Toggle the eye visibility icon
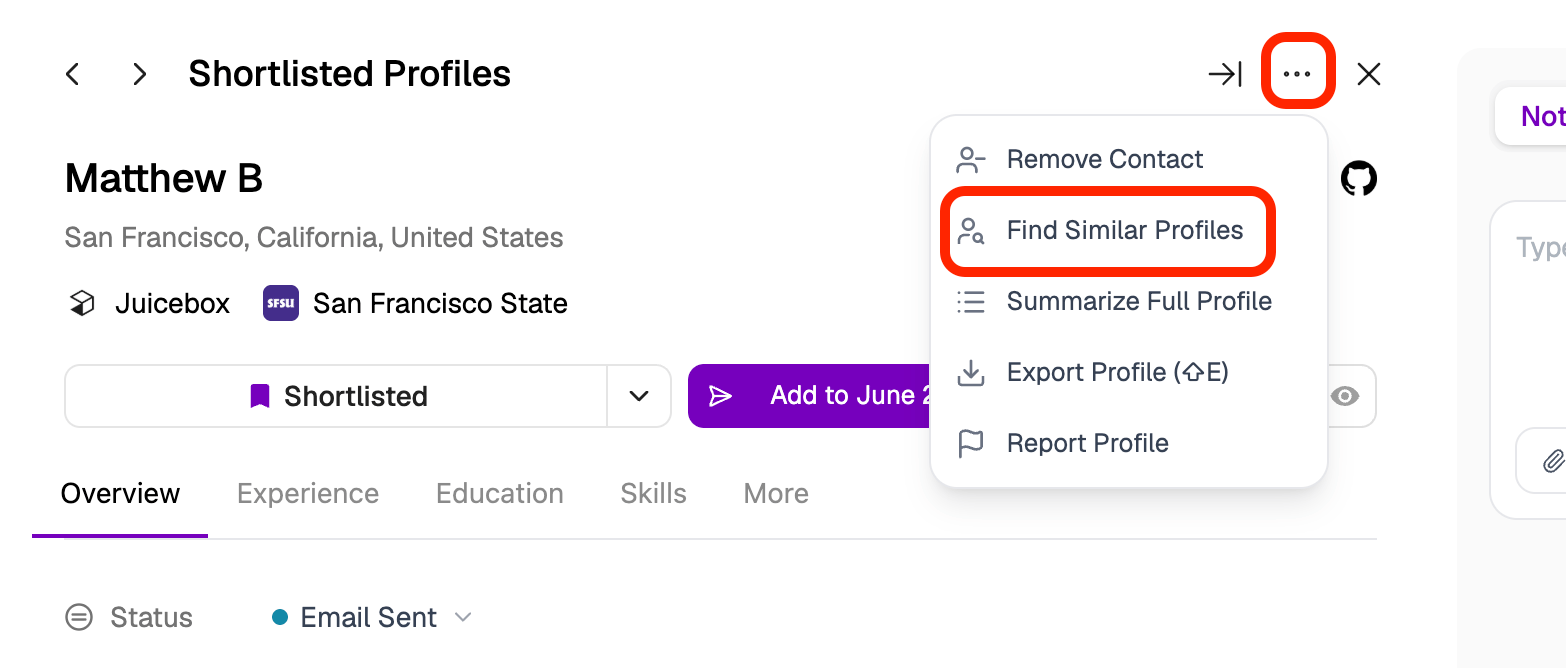1566x668 pixels. click(x=1345, y=396)
